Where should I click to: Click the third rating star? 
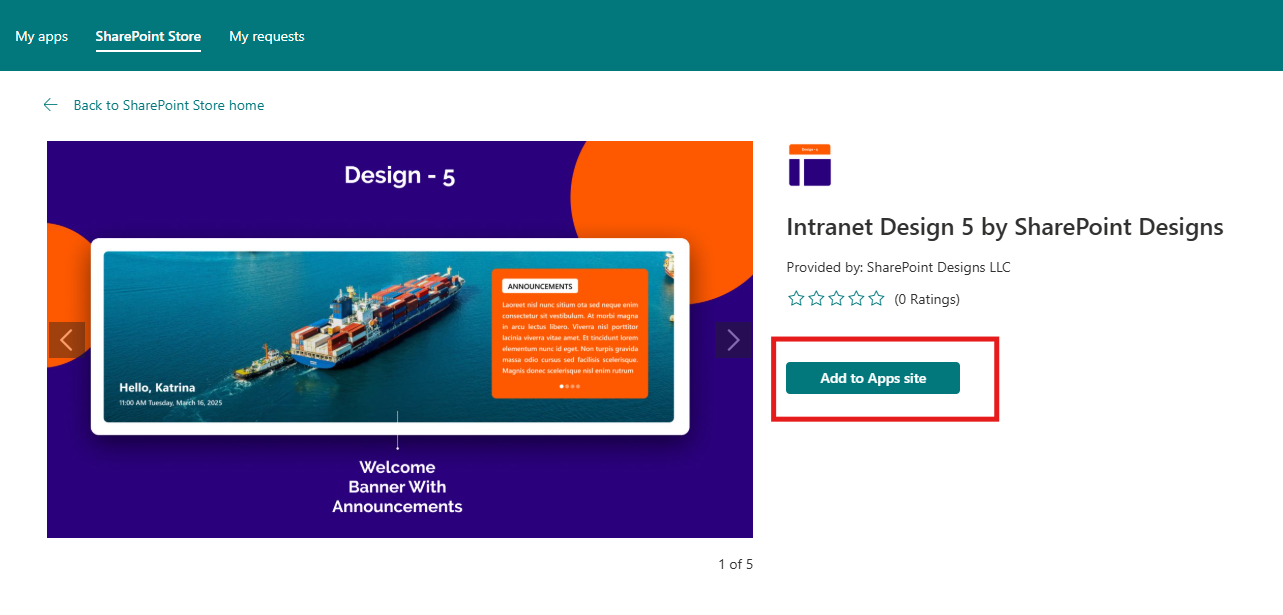836,298
